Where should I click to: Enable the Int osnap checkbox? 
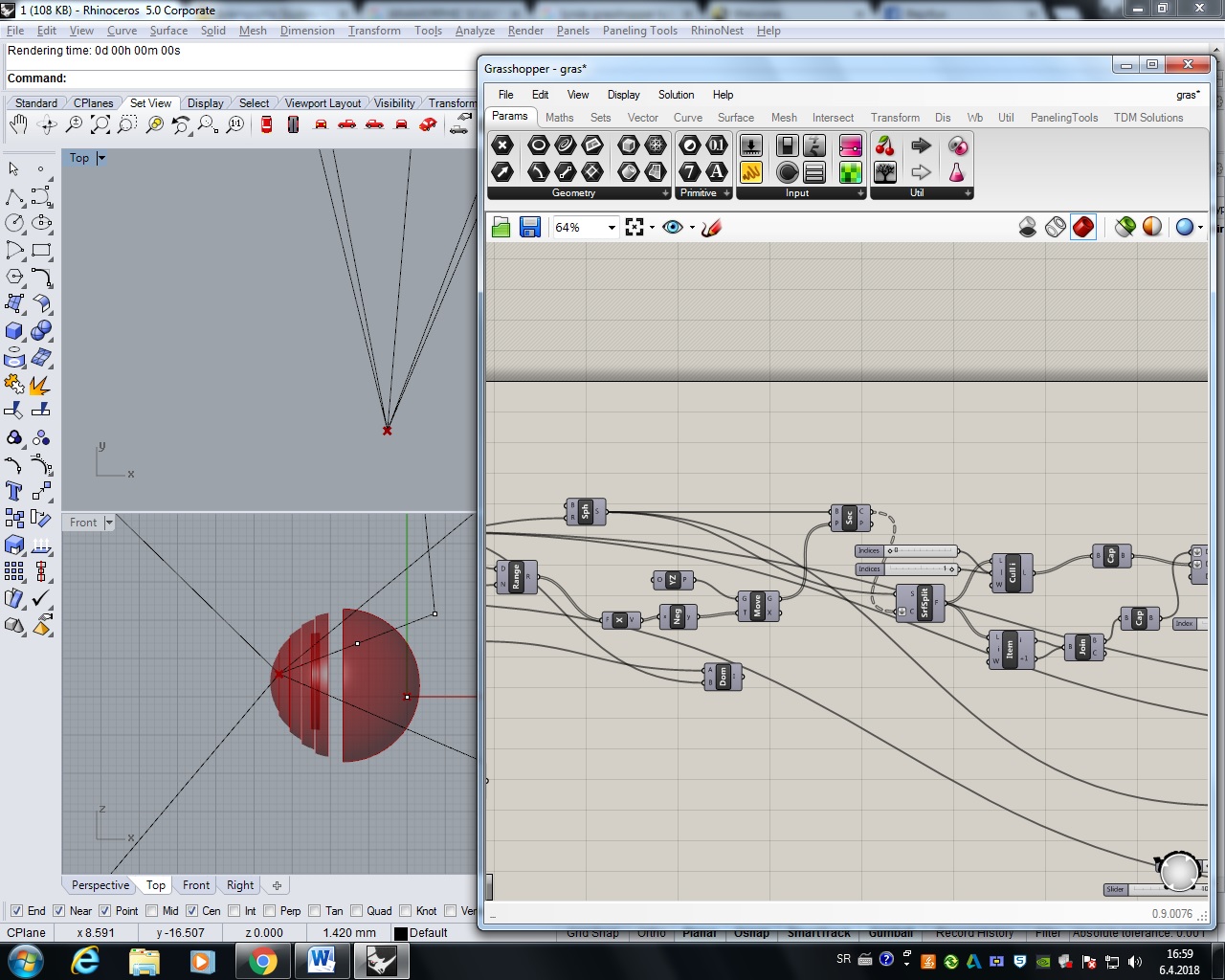pos(234,911)
